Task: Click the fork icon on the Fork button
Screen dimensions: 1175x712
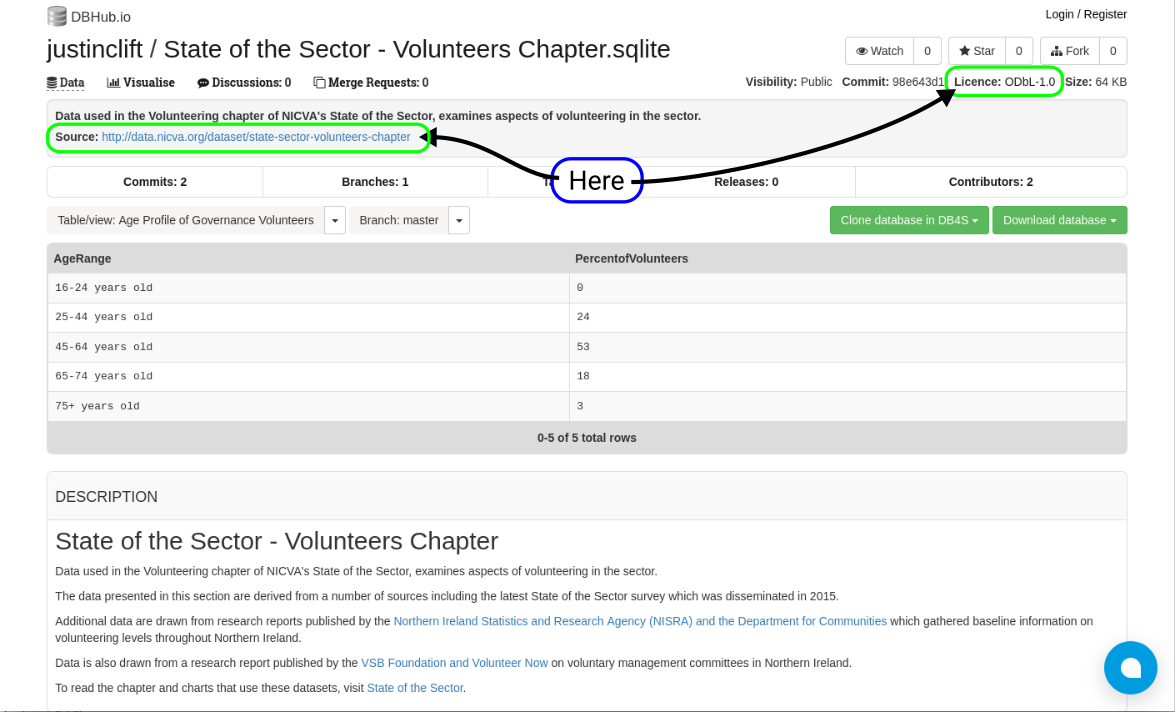Action: [x=1055, y=50]
